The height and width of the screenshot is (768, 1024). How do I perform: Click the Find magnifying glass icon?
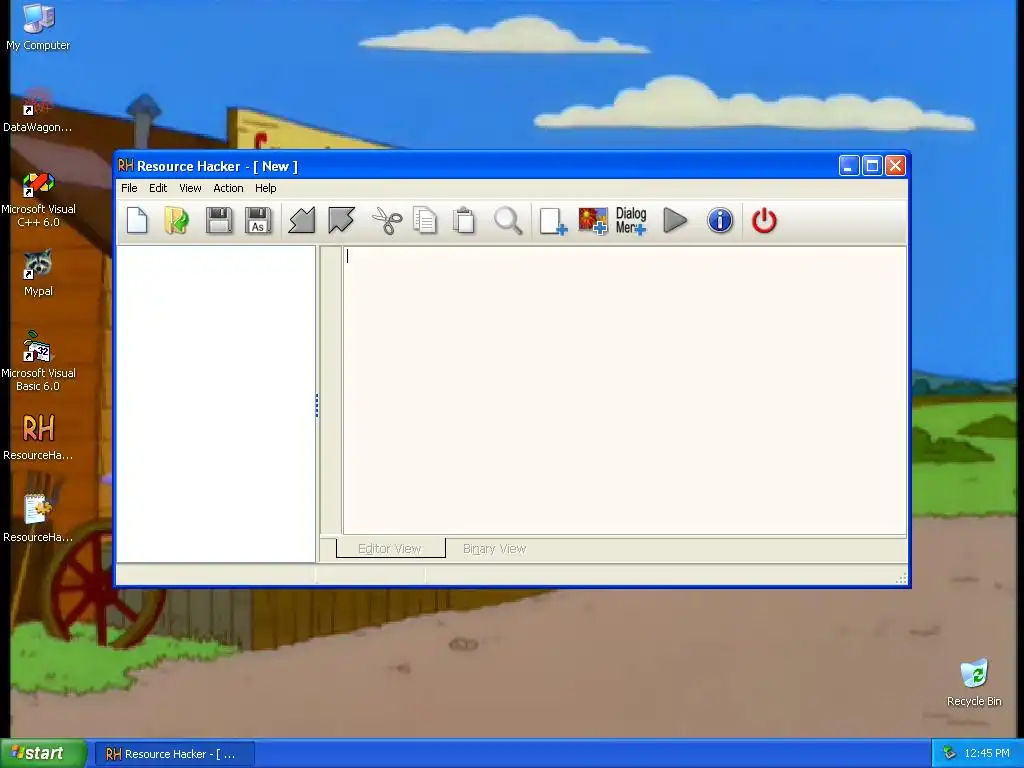pos(508,221)
